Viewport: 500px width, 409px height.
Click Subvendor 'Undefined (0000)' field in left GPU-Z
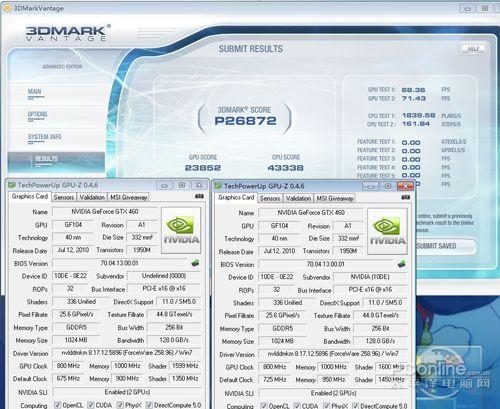pyautogui.click(x=164, y=276)
